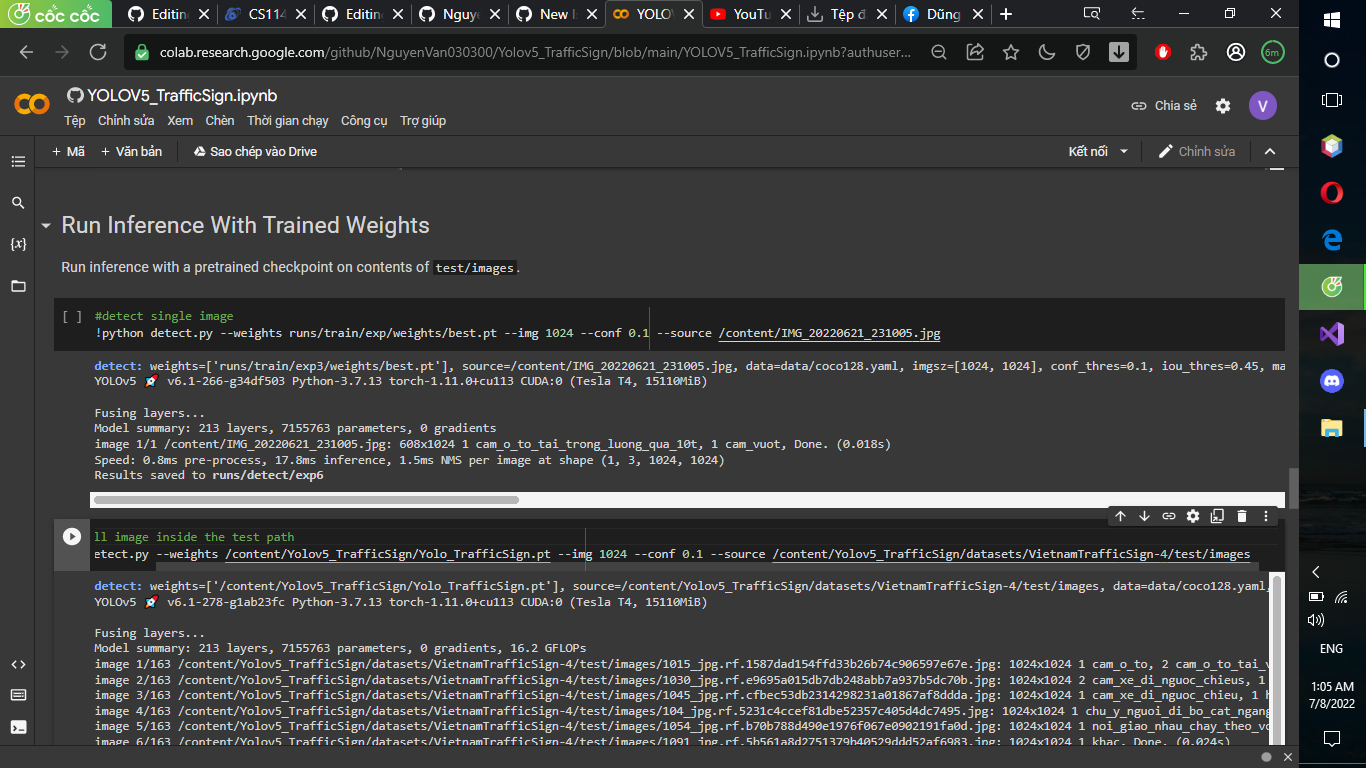Delete the current code cell
Image resolution: width=1366 pixels, height=768 pixels.
tap(1241, 516)
